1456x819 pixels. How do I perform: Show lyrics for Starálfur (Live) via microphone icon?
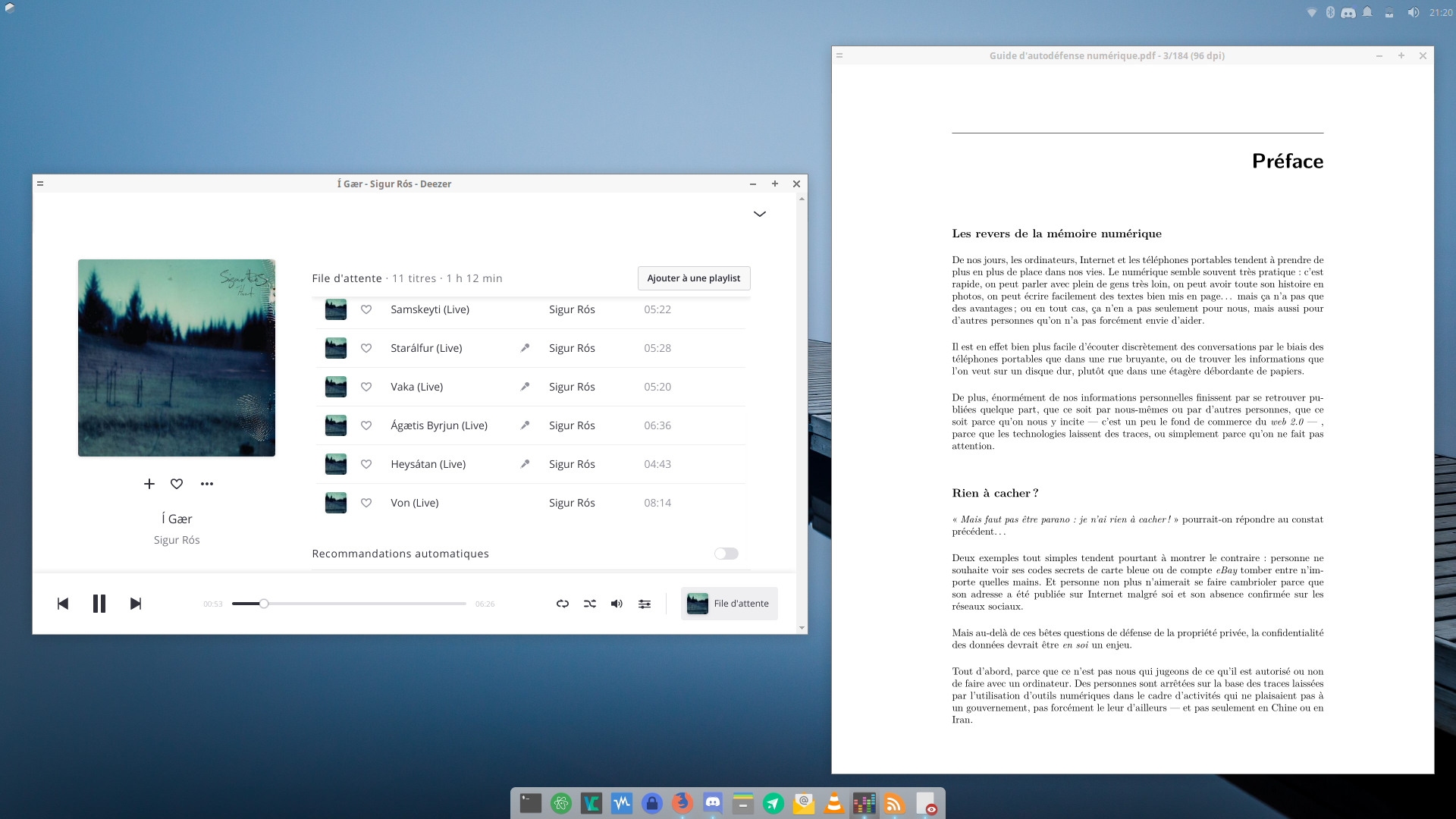[525, 348]
